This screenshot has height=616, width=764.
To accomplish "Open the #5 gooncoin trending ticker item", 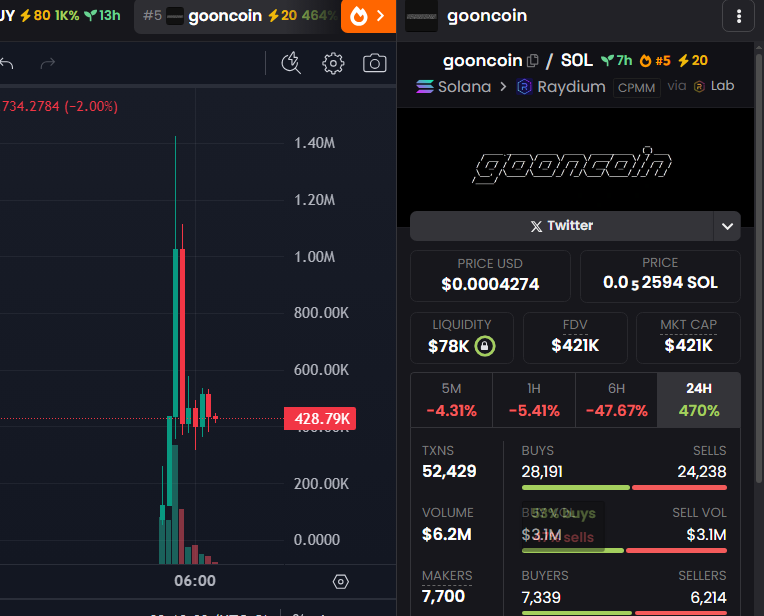I will click(238, 16).
